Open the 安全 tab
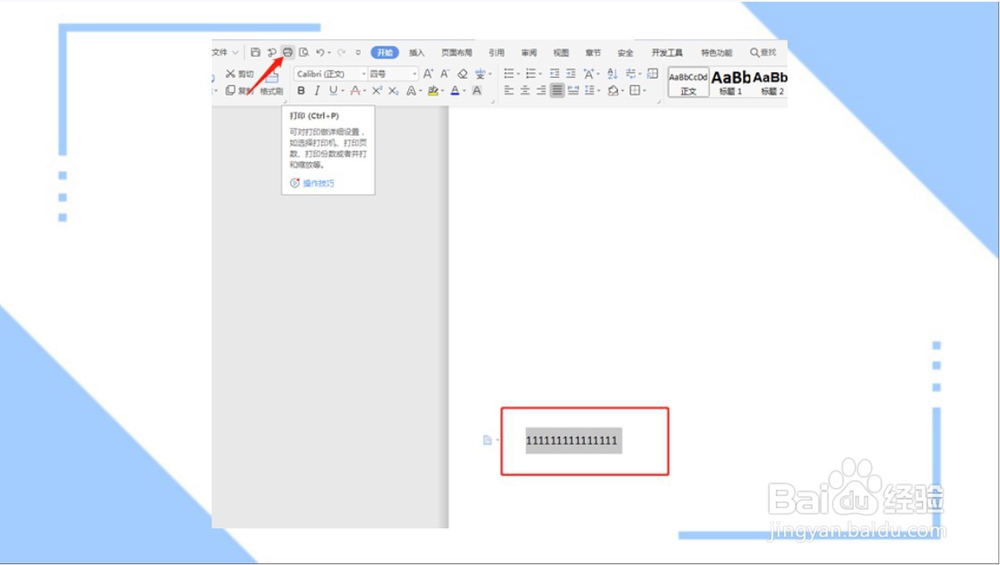The image size is (1000, 565). click(626, 52)
